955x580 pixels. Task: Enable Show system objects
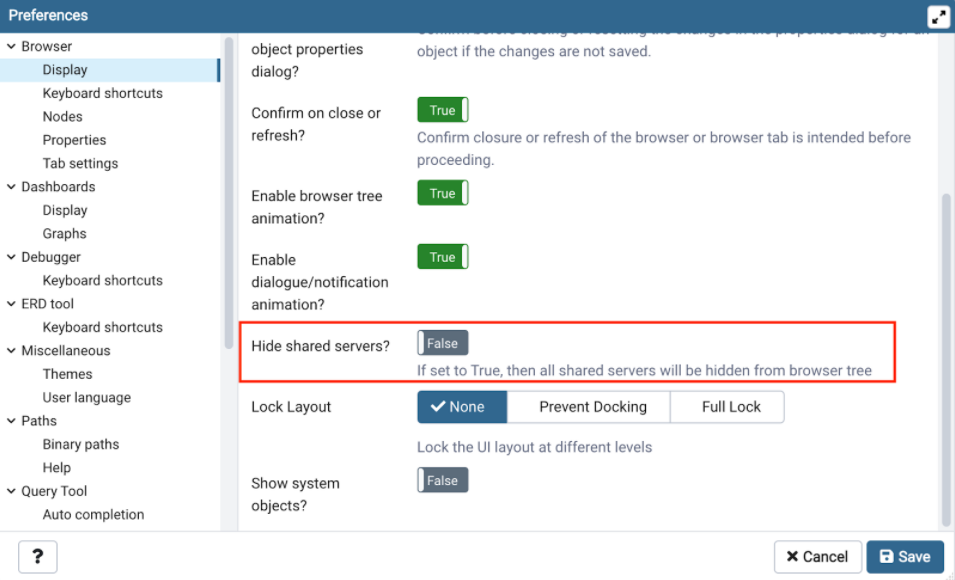[442, 480]
